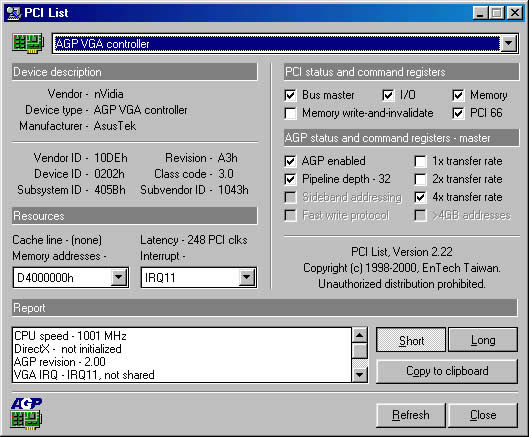
Task: Toggle the Bus master checkbox
Action: 290,95
